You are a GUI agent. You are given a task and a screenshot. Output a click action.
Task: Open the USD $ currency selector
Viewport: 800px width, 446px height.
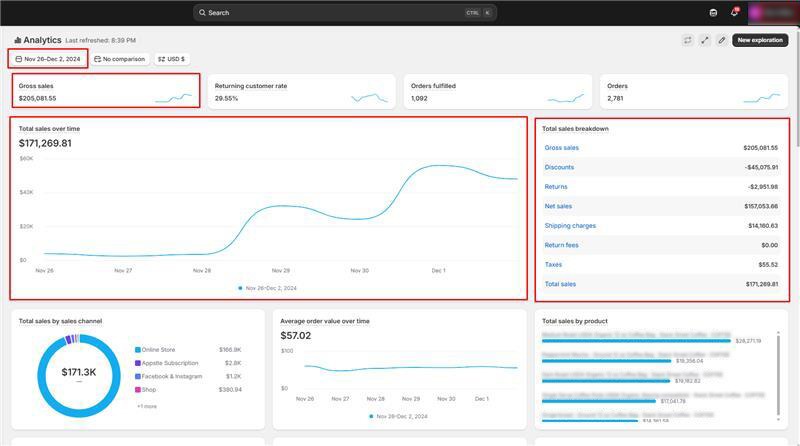(x=171, y=59)
